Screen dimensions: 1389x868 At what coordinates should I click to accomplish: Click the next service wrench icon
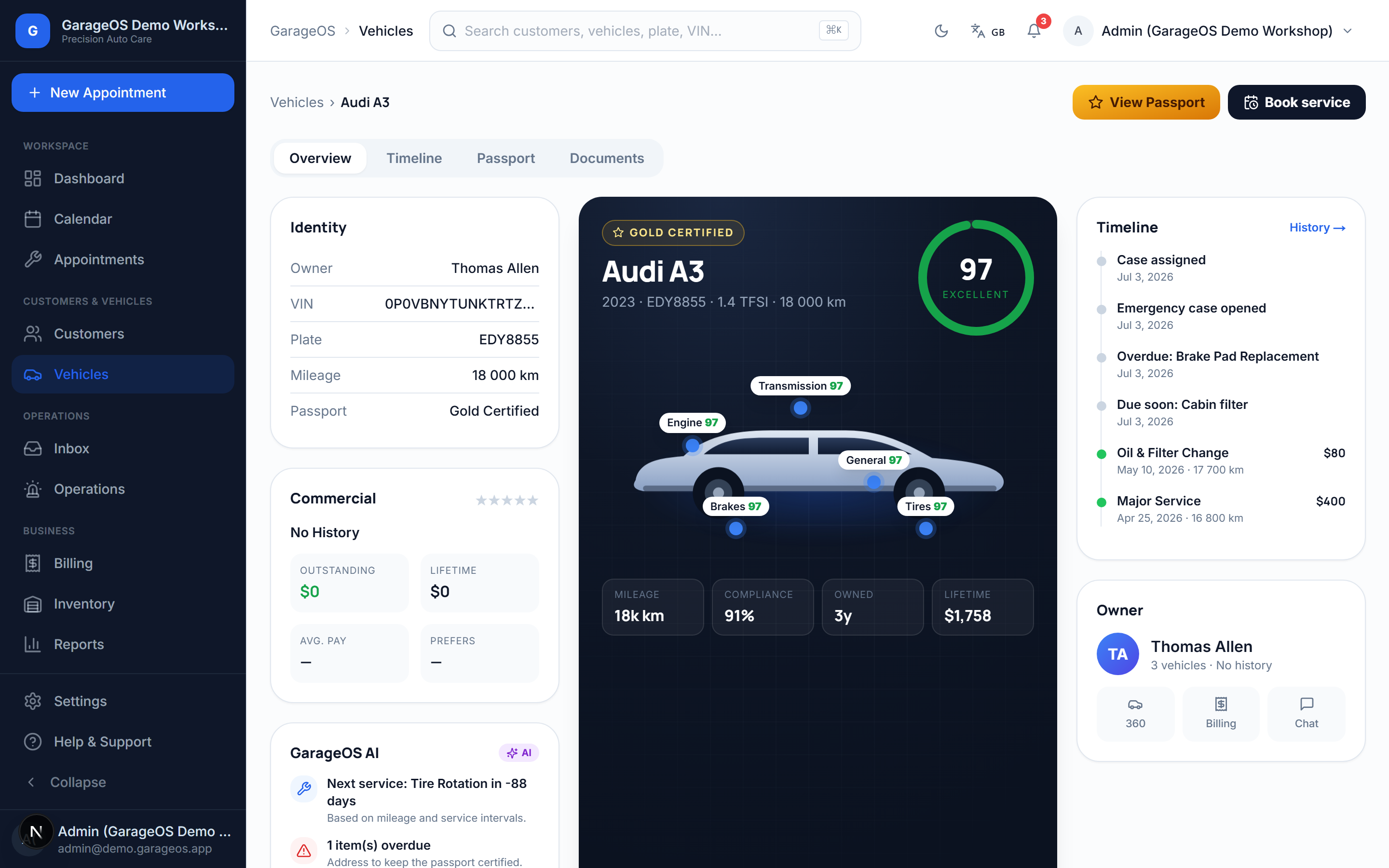304,789
